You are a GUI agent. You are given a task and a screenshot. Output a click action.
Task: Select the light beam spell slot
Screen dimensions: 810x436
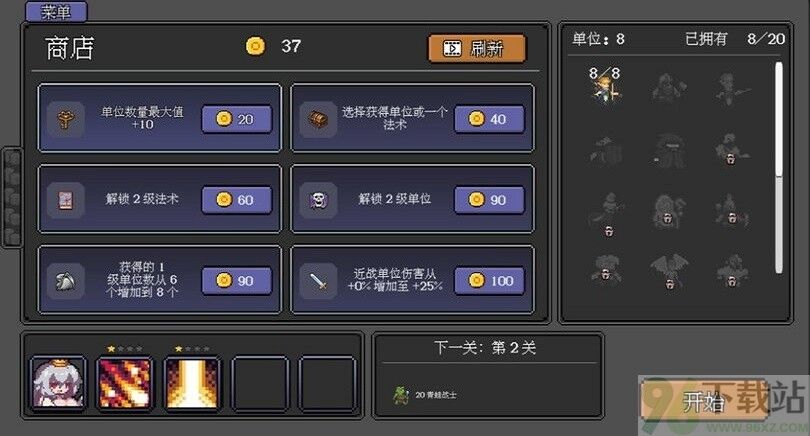pyautogui.click(x=192, y=384)
